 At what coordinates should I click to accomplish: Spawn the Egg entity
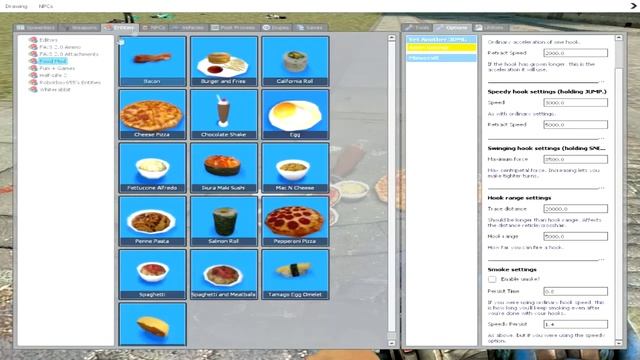pos(295,114)
